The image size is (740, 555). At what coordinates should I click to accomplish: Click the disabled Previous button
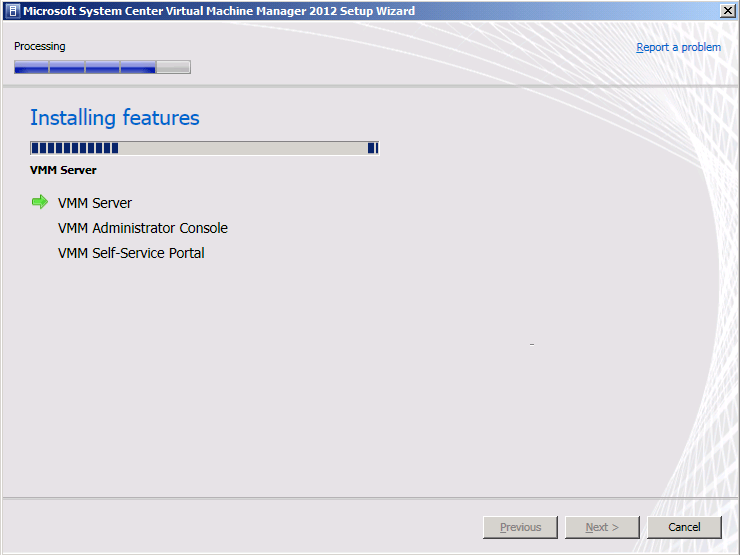tap(520, 527)
